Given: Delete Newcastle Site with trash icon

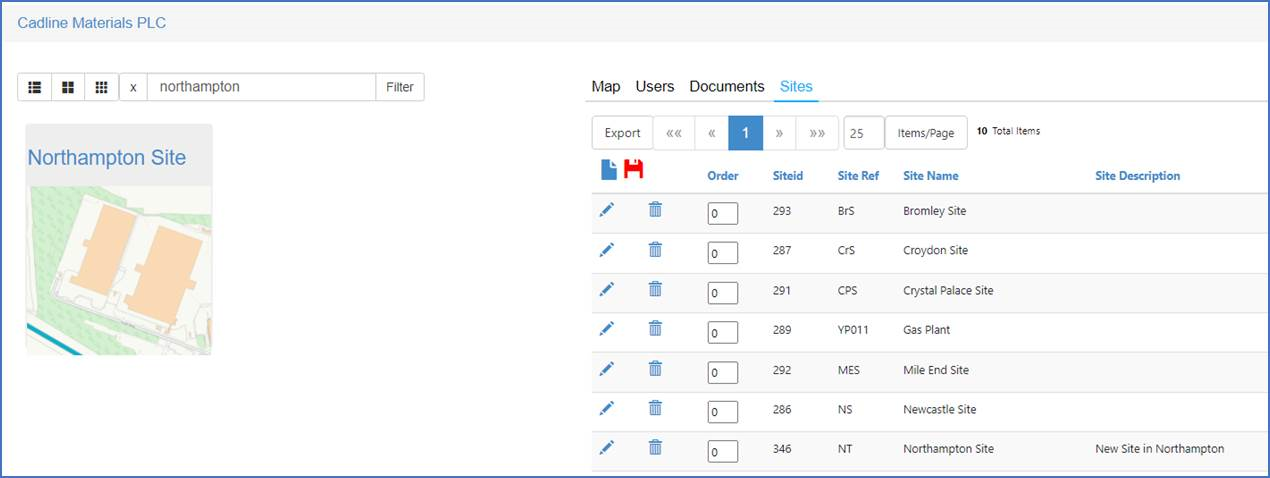Looking at the screenshot, I should (655, 407).
